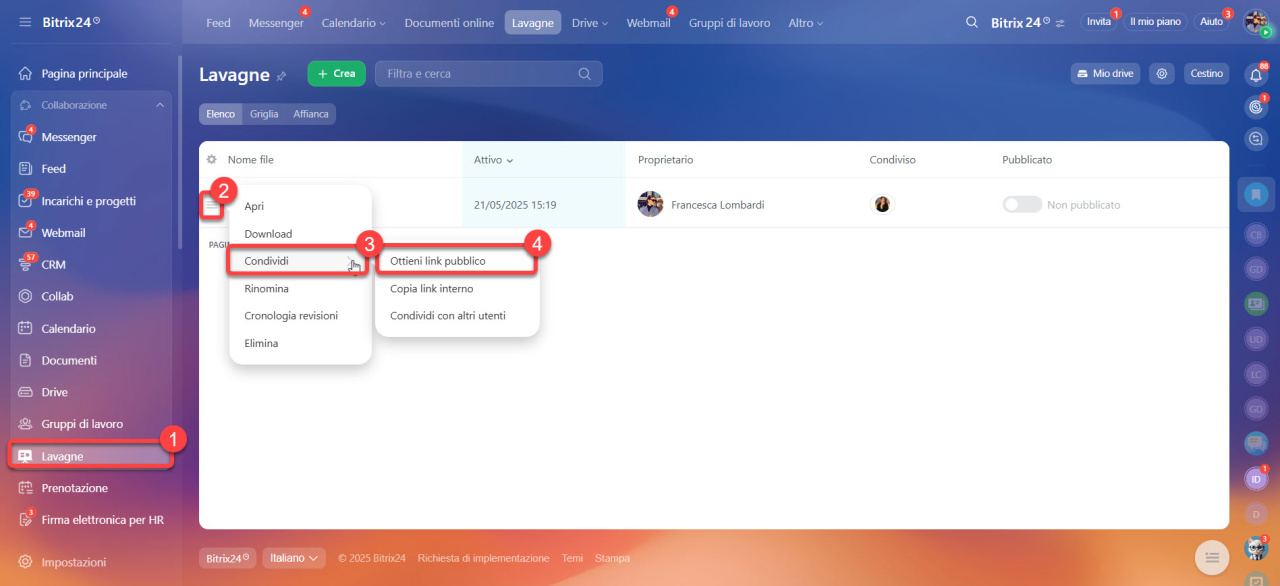The image size is (1280, 586).
Task: Sort by the Attivo column dropdown
Action: [x=494, y=160]
